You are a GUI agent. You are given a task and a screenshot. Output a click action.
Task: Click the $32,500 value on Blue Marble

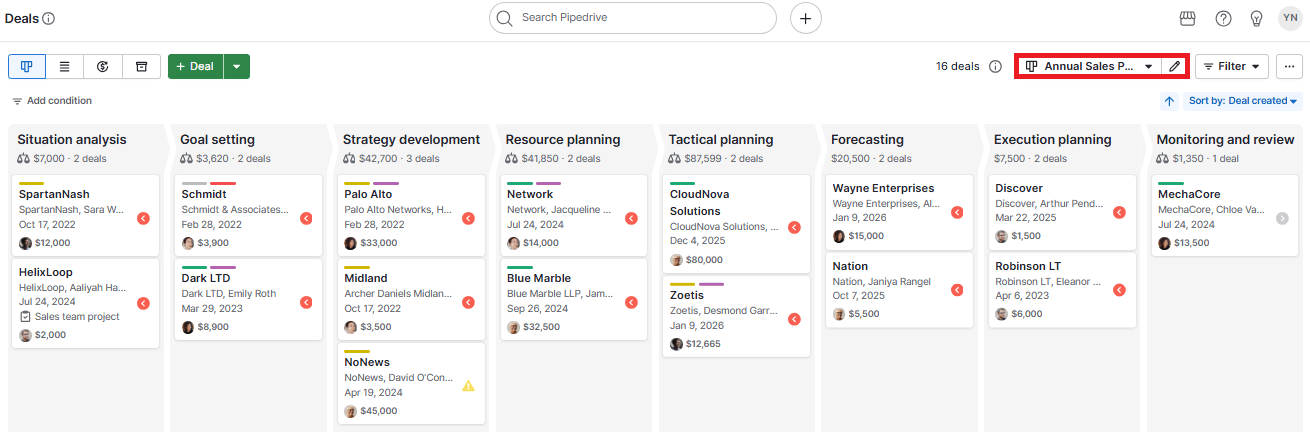coord(542,327)
